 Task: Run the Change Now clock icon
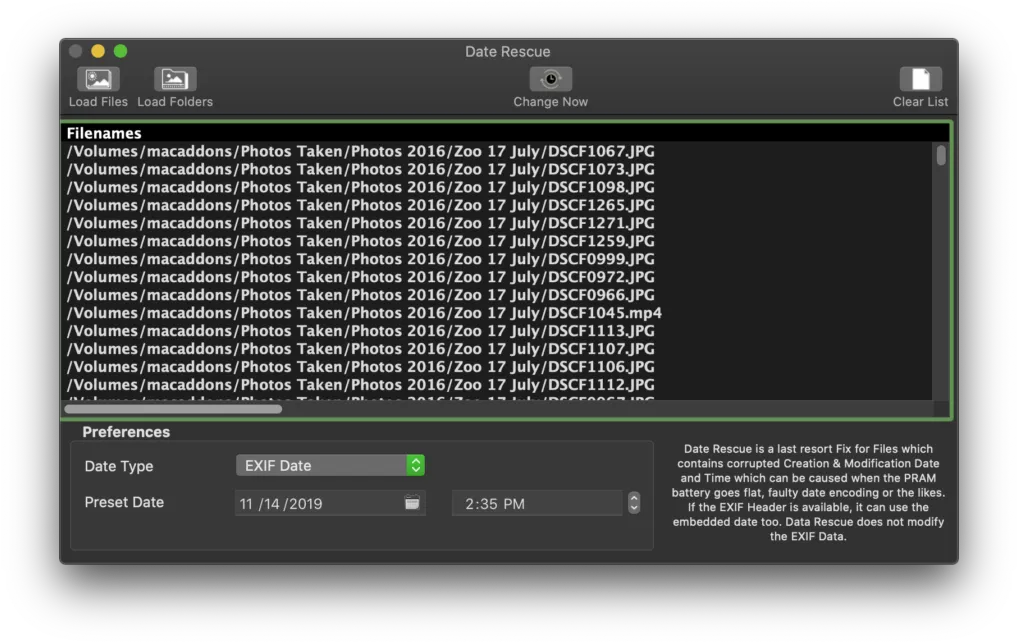click(x=550, y=79)
